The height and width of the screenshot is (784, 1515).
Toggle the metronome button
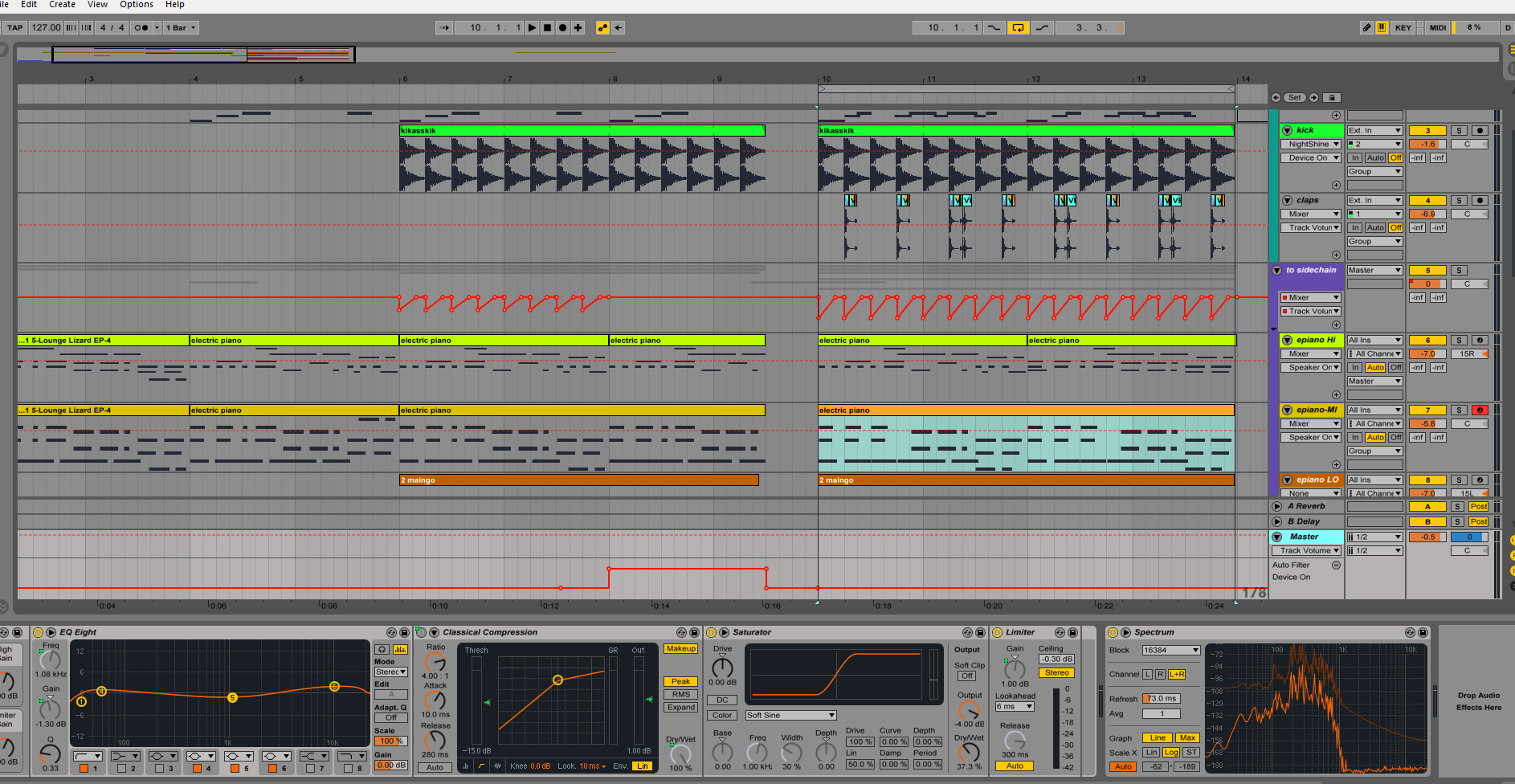[x=141, y=27]
